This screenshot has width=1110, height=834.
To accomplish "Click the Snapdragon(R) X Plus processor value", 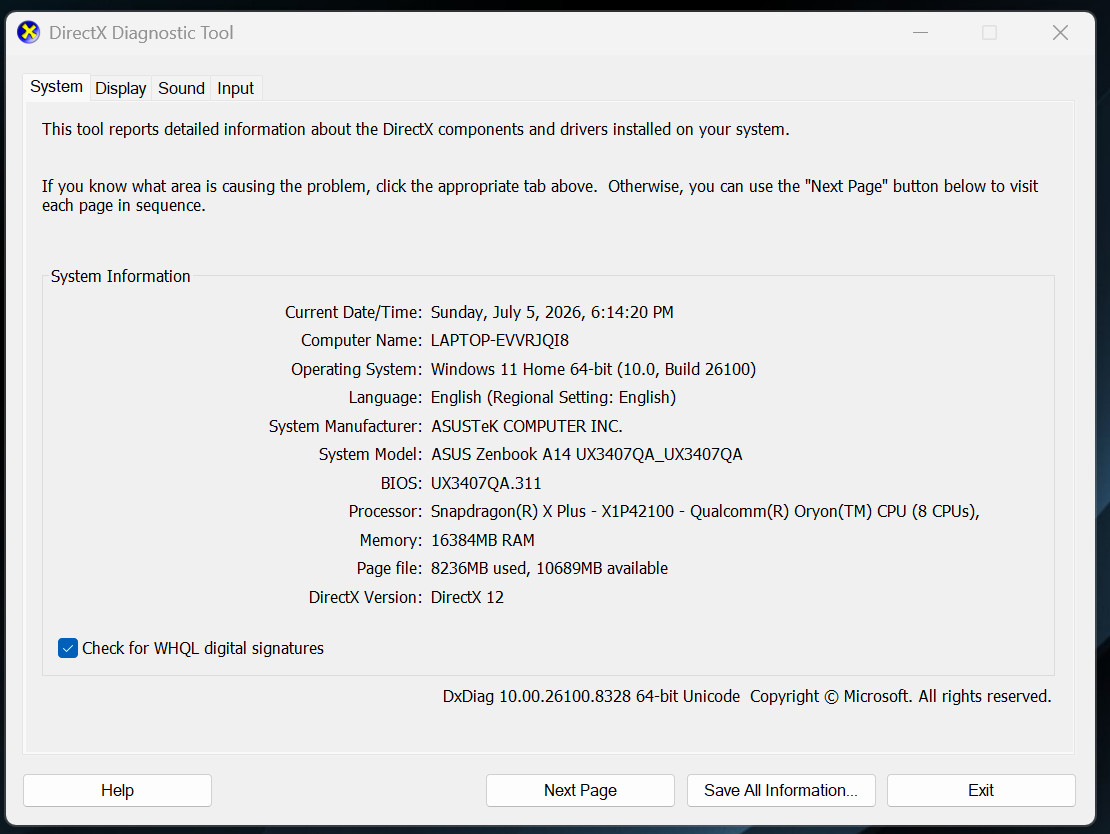I will pyautogui.click(x=705, y=512).
